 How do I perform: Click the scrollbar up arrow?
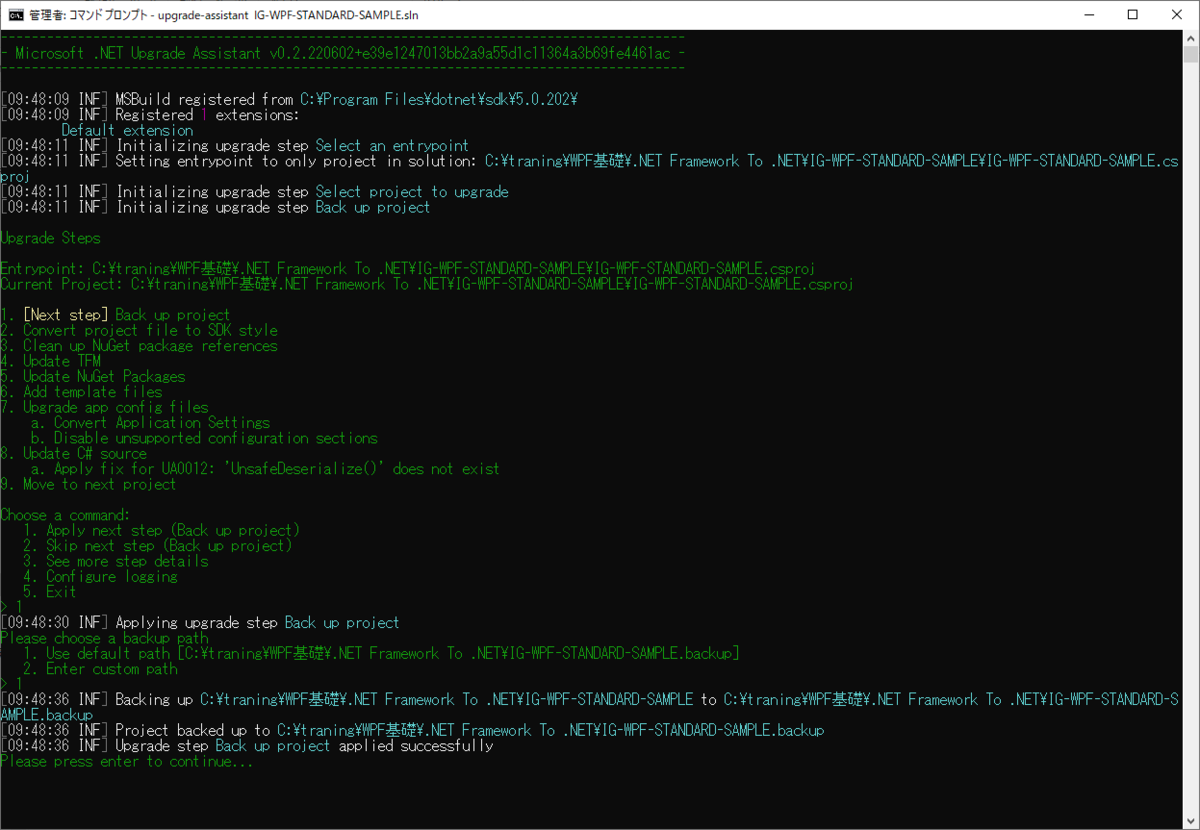1189,37
